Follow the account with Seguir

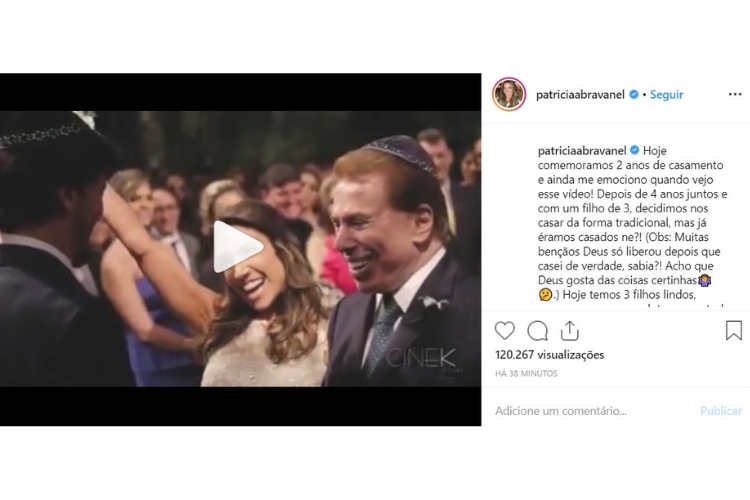[667, 95]
